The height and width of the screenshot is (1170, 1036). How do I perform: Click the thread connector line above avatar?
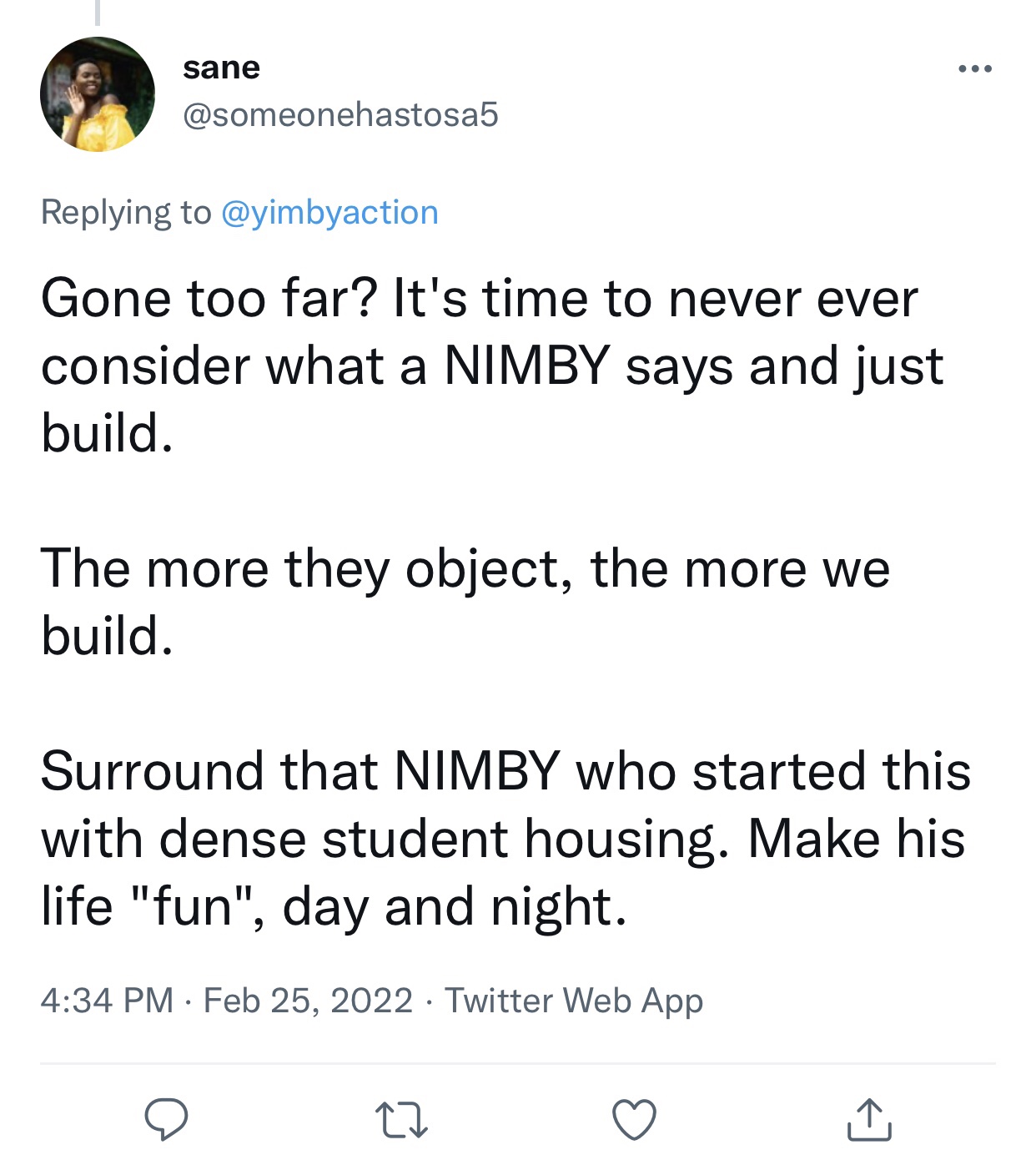[x=98, y=12]
